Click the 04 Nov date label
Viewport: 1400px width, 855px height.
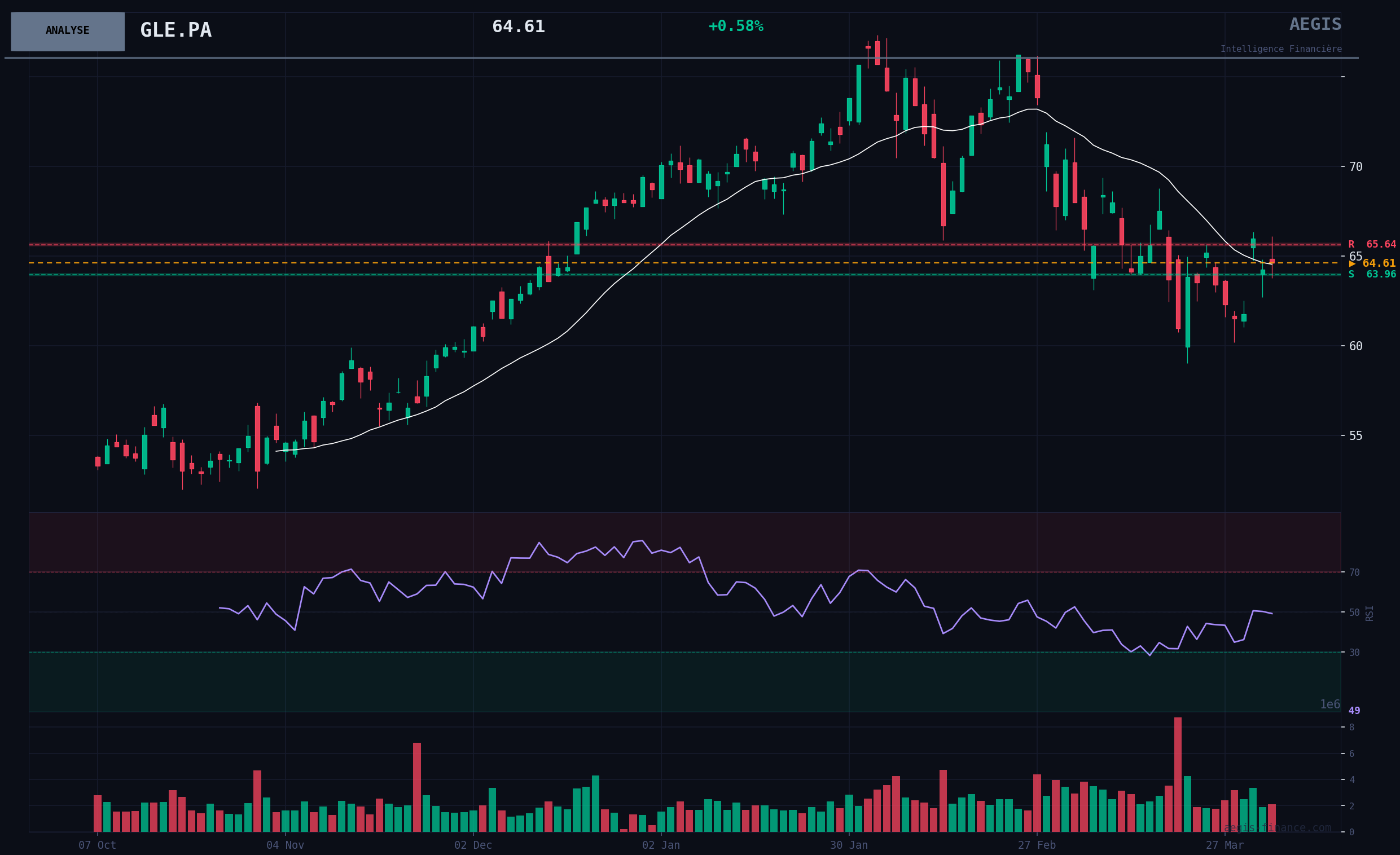coord(285,845)
